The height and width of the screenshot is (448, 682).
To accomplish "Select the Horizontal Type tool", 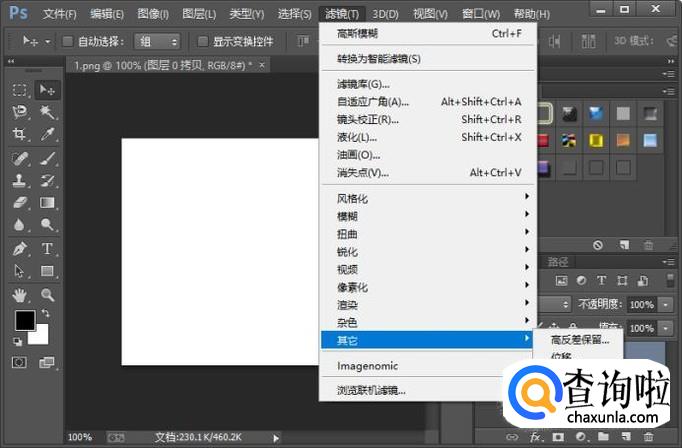I will 47,249.
